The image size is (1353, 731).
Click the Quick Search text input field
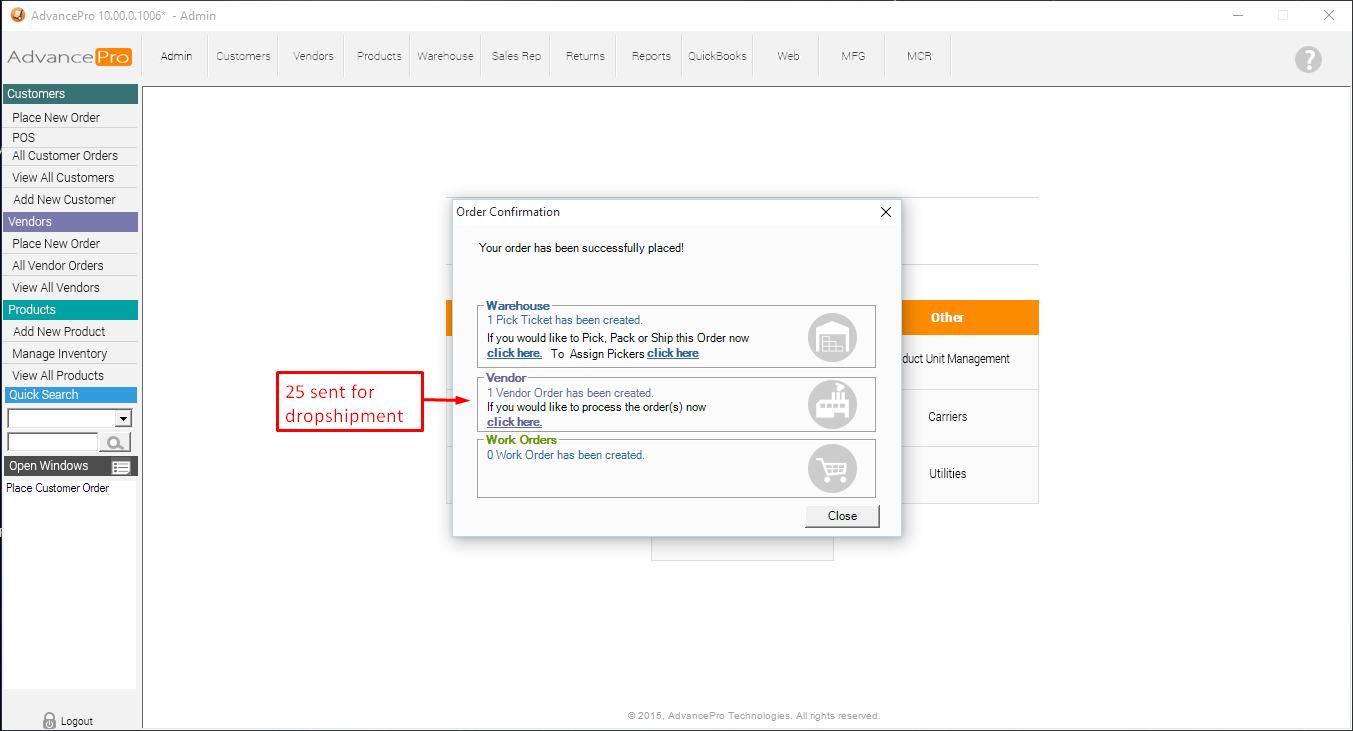pos(52,442)
